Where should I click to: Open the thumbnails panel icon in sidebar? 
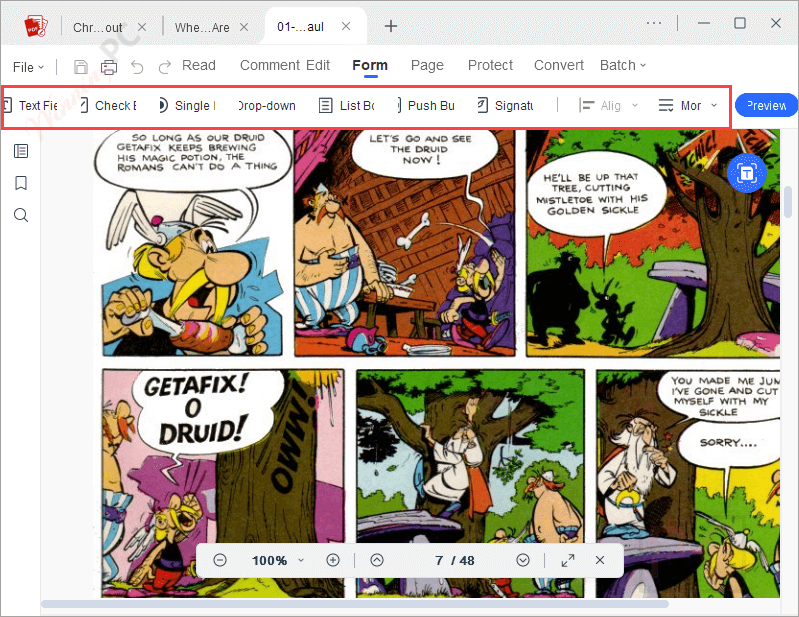point(21,151)
